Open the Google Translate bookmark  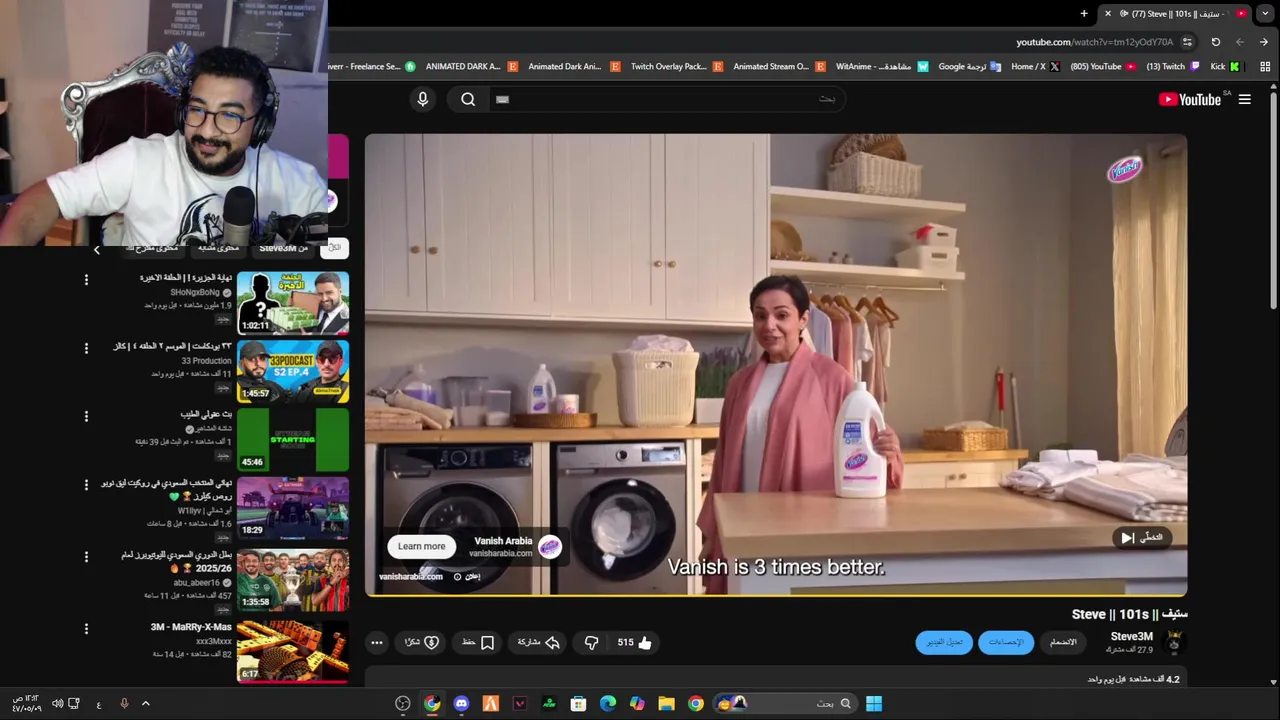(x=969, y=67)
